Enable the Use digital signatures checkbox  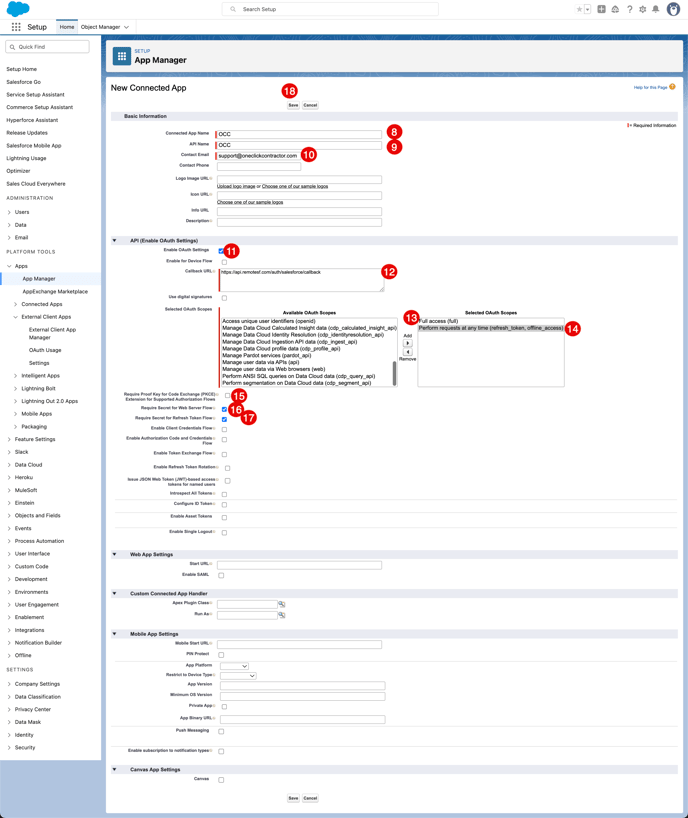point(224,298)
